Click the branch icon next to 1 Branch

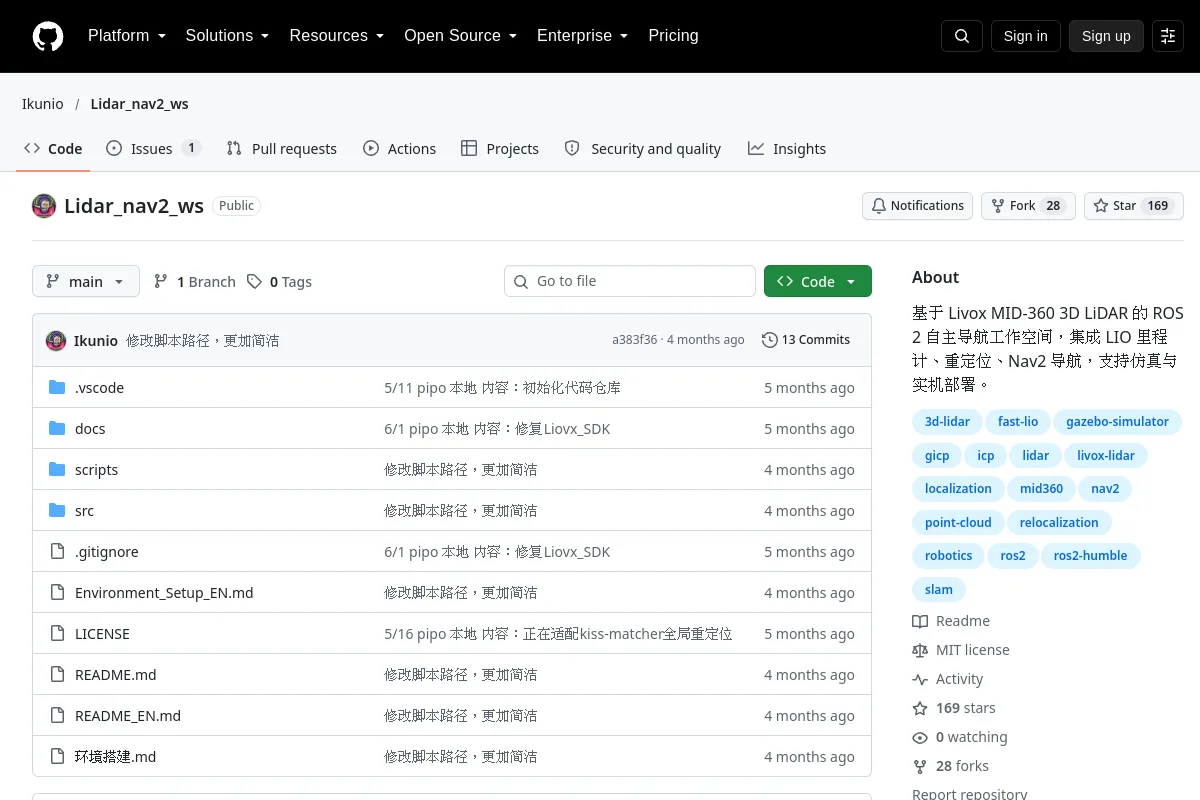(161, 282)
